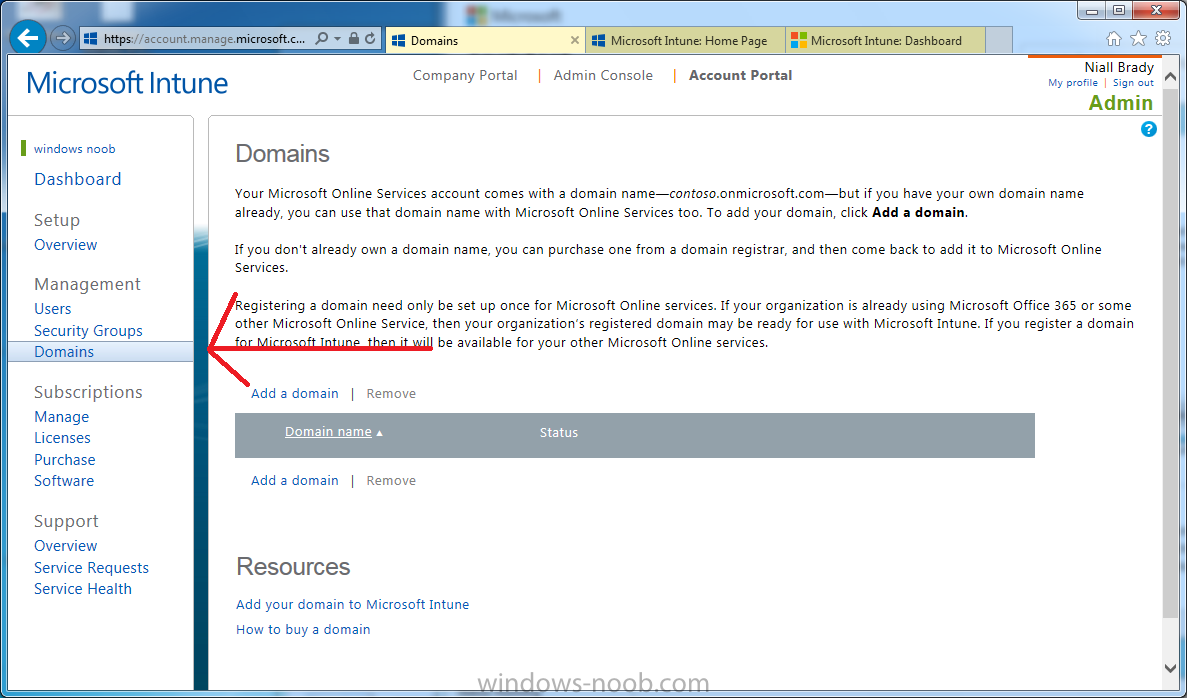Click the scrollbar down arrow

coord(1170,668)
